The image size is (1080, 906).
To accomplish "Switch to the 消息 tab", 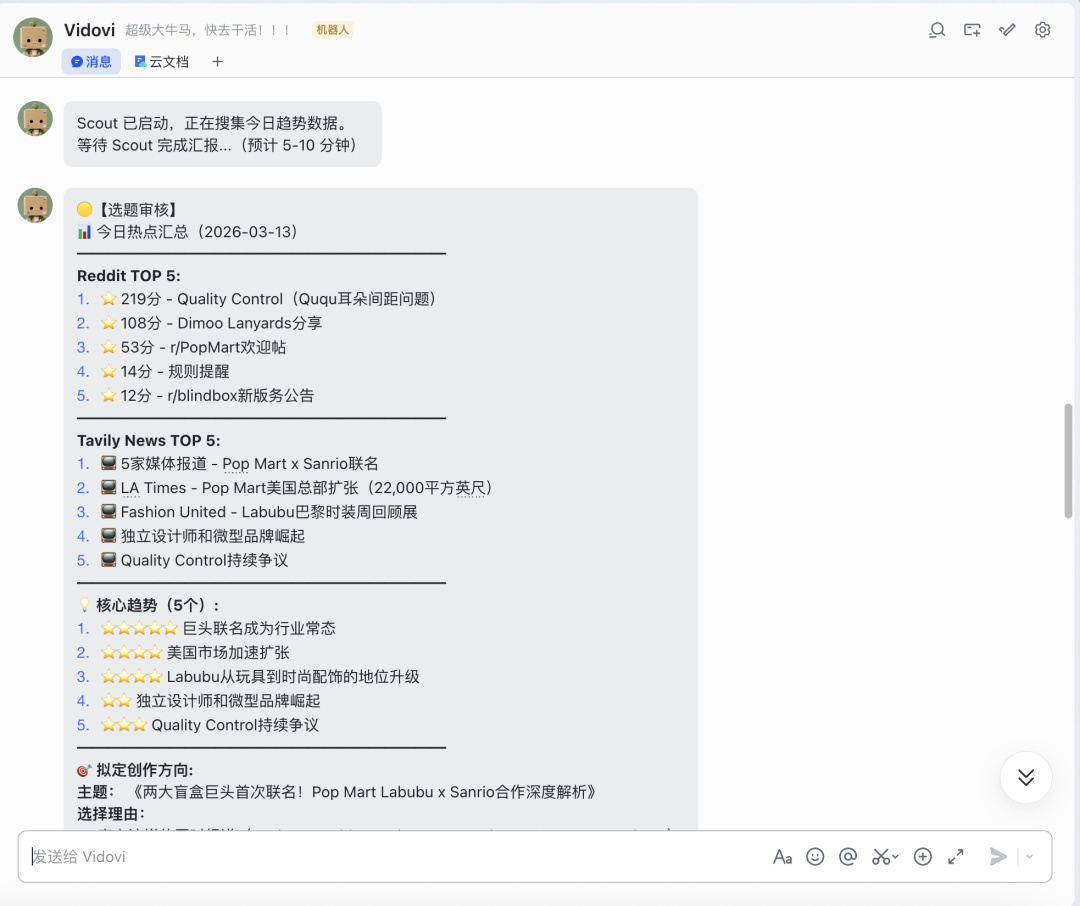I will (91, 61).
